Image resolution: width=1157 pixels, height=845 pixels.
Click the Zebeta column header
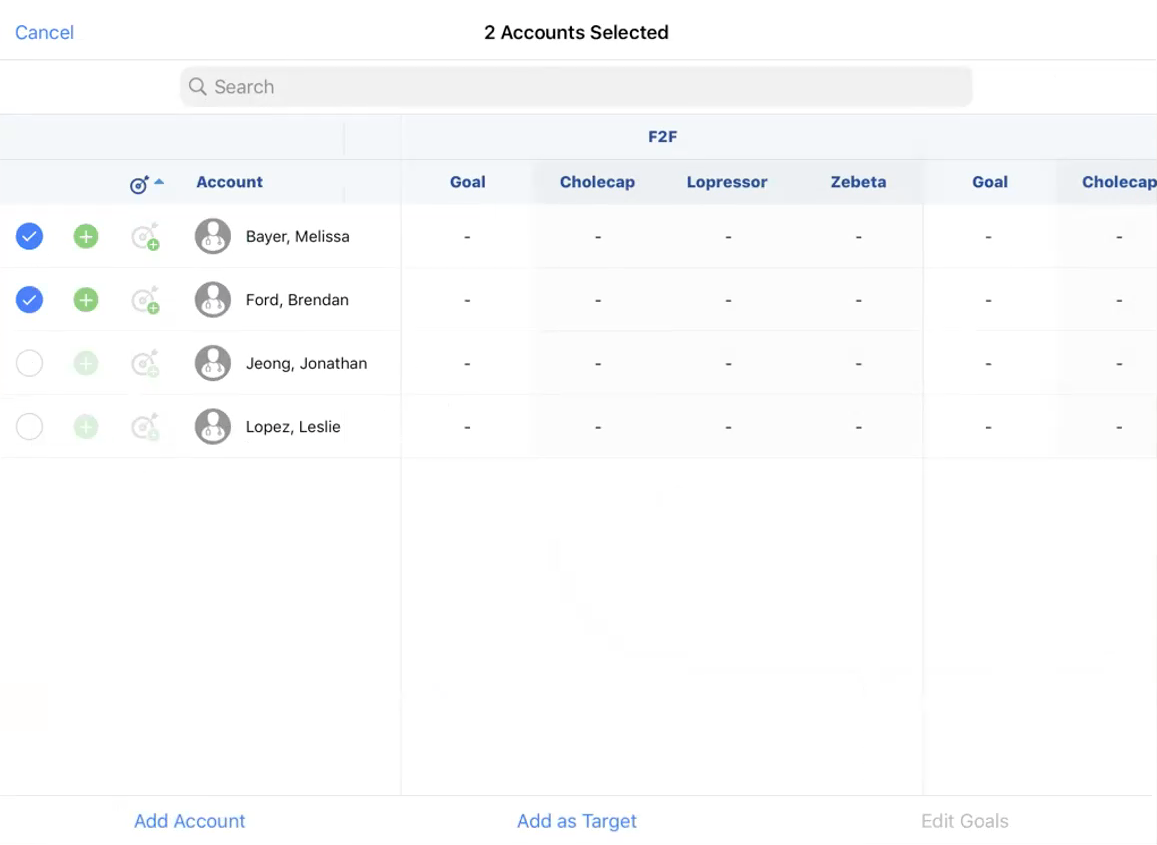858,182
